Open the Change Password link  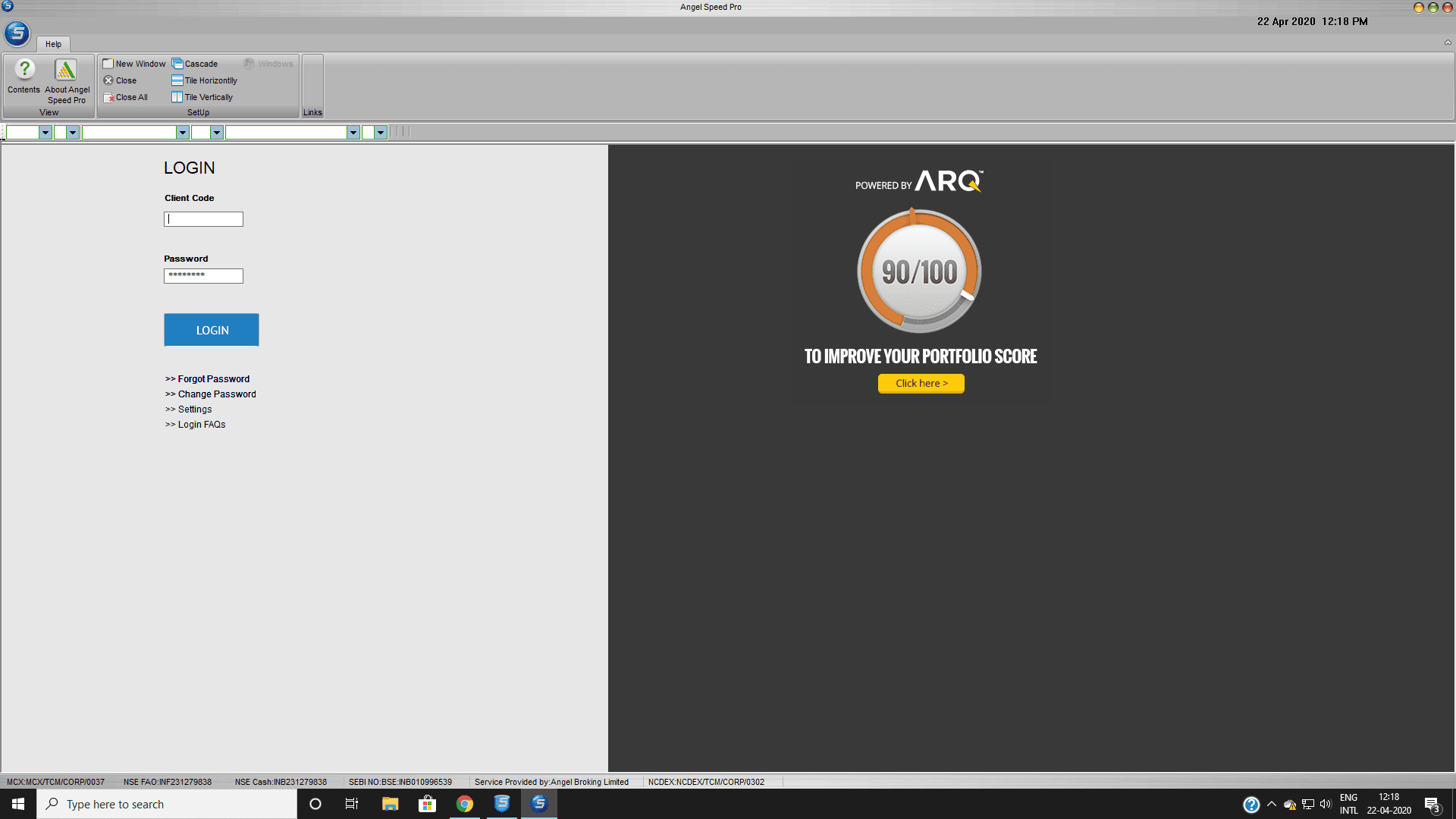(211, 394)
